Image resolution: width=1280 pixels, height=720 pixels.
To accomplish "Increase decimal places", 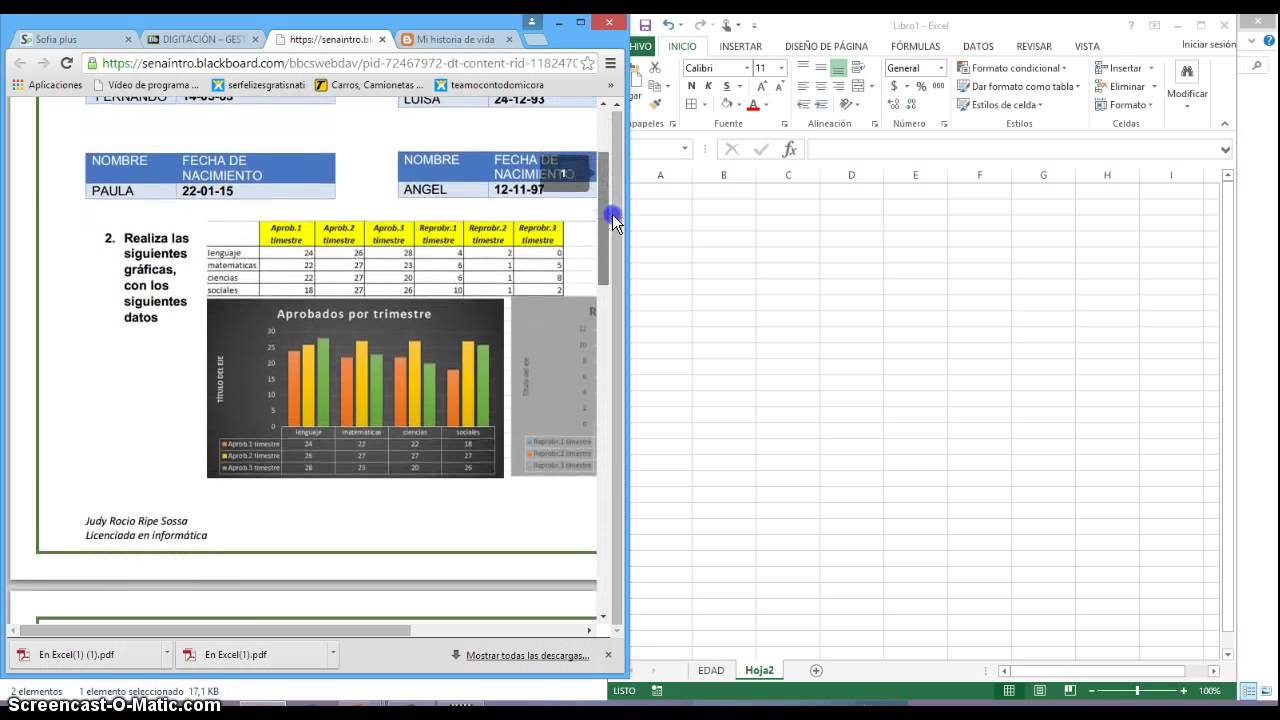I will 894,104.
